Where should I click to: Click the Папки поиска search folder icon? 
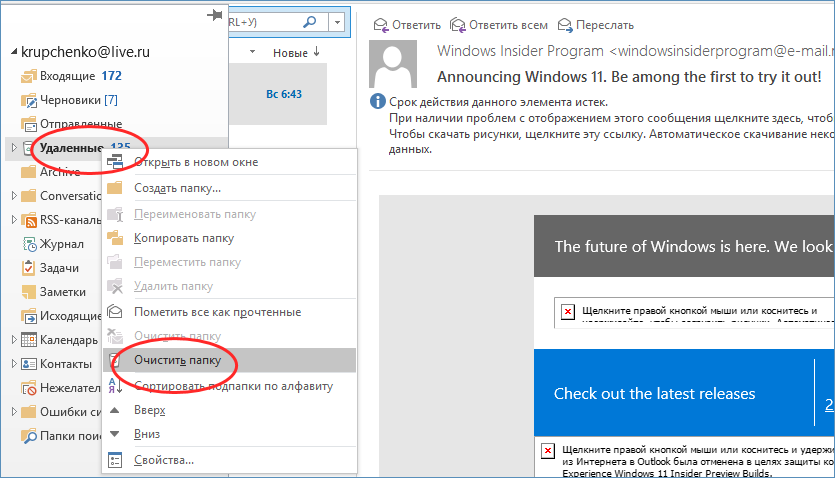29,436
